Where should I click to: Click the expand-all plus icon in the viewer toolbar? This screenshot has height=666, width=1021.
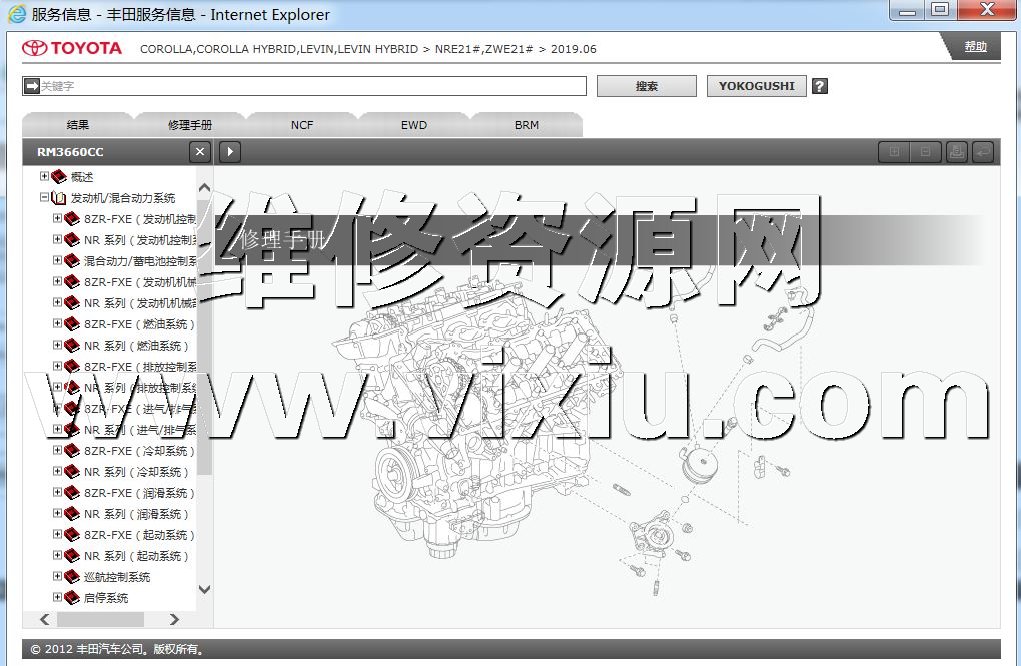pos(894,152)
